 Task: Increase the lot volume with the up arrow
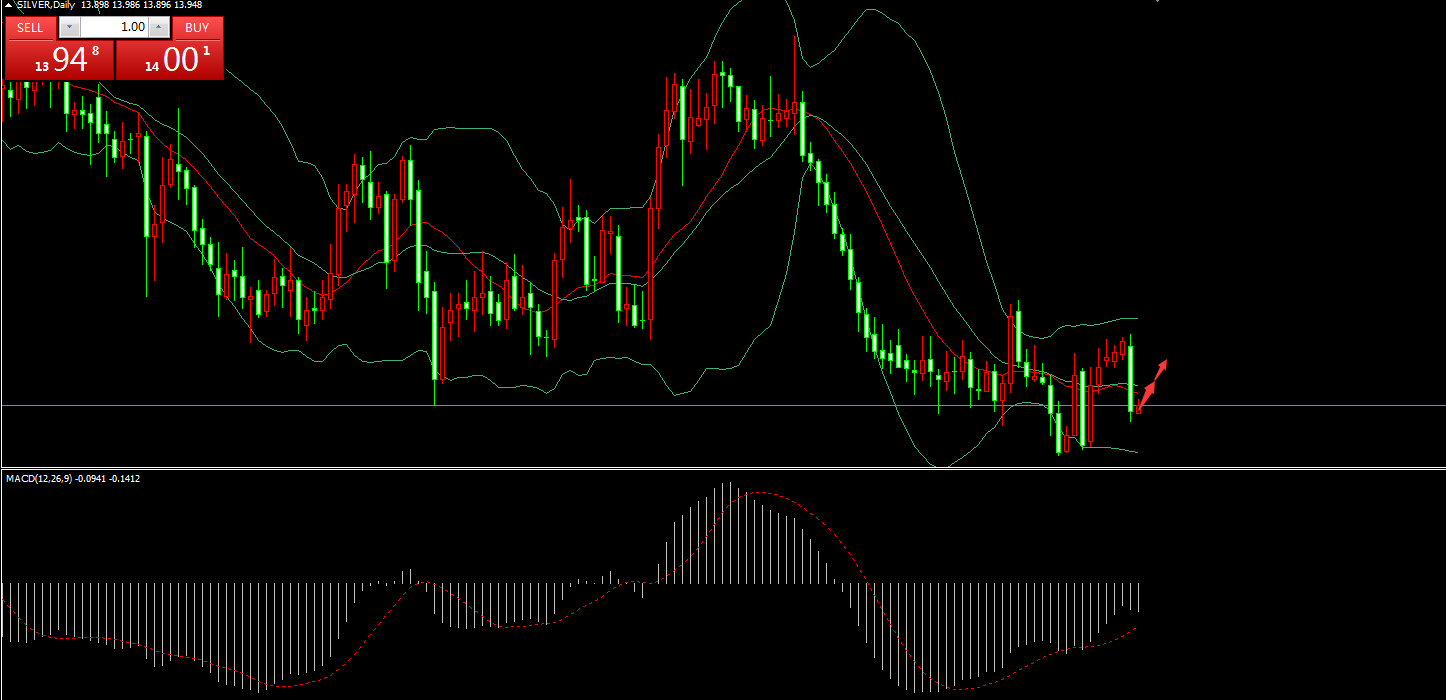pos(157,27)
